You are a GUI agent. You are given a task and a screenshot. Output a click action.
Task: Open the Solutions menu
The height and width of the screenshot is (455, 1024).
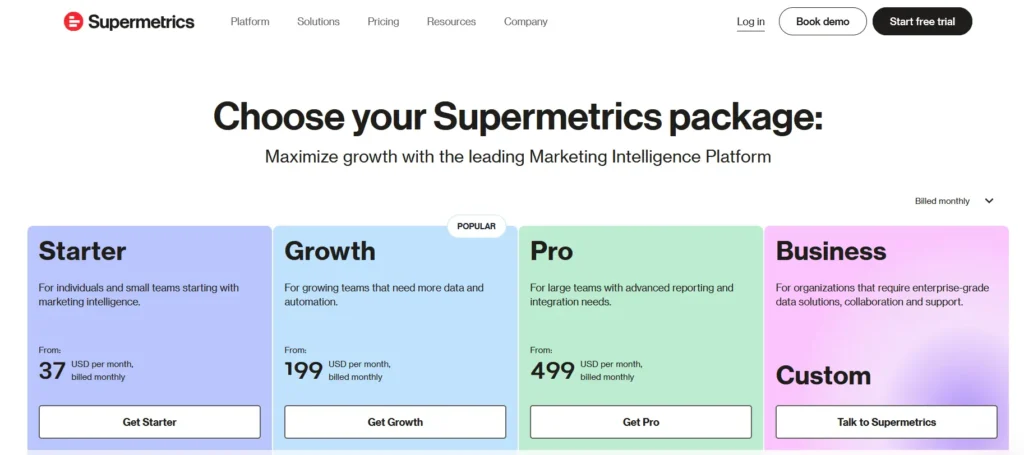point(318,22)
